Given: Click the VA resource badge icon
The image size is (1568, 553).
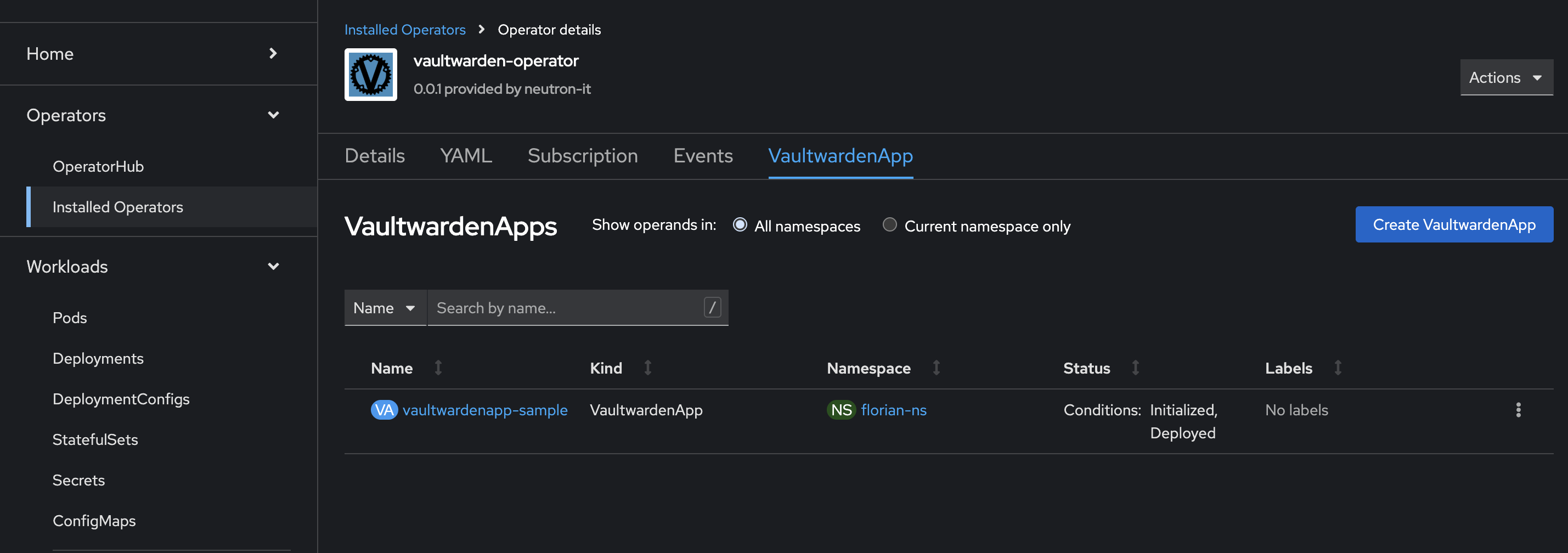Looking at the screenshot, I should coord(384,410).
